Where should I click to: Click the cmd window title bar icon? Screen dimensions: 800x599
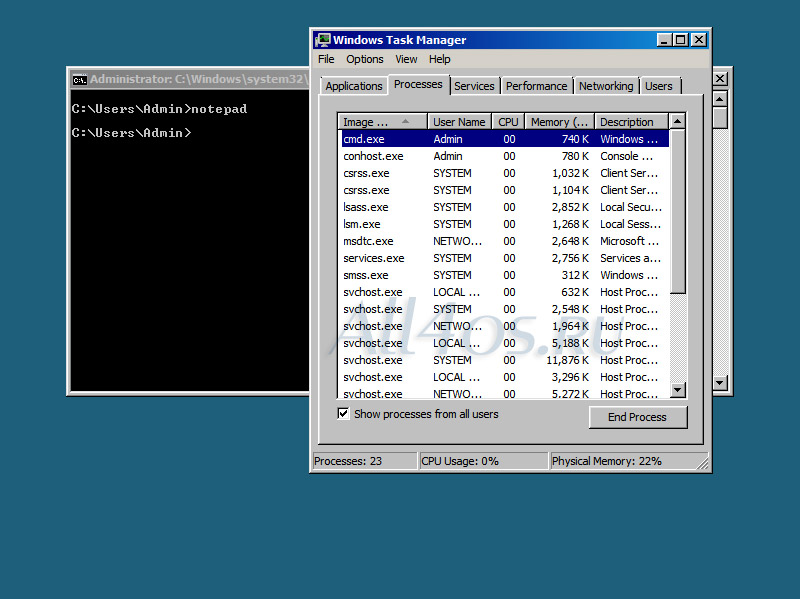coord(79,80)
